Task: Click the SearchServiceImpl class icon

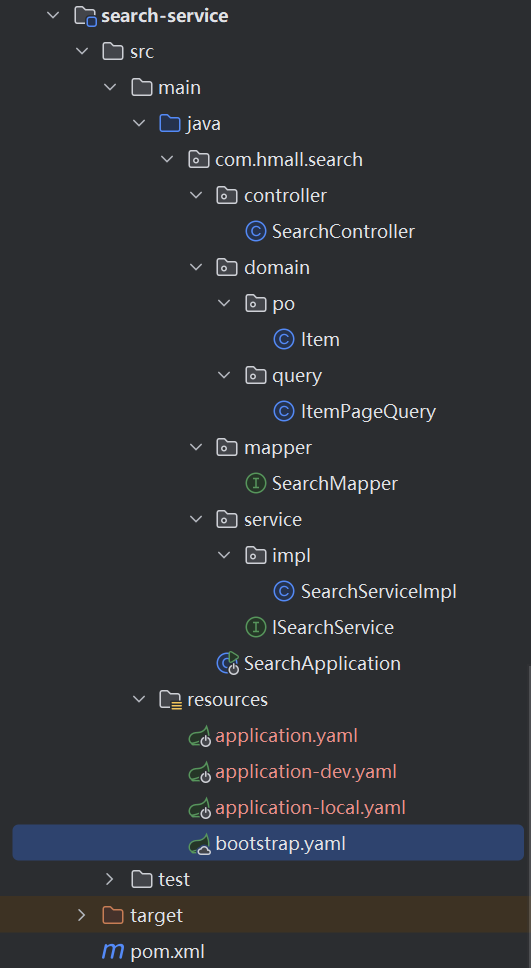Action: 283,591
